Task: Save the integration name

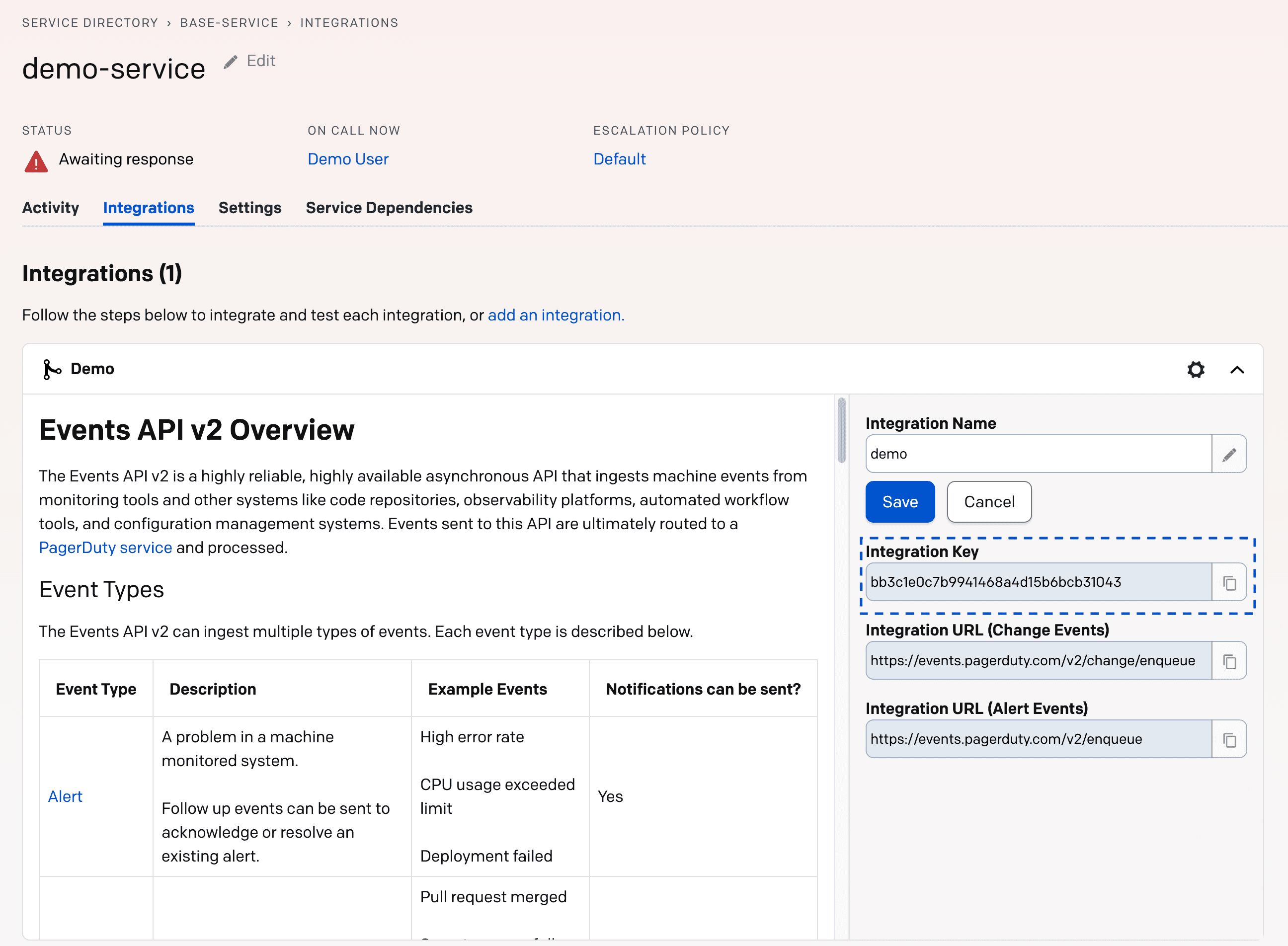Action: [900, 502]
